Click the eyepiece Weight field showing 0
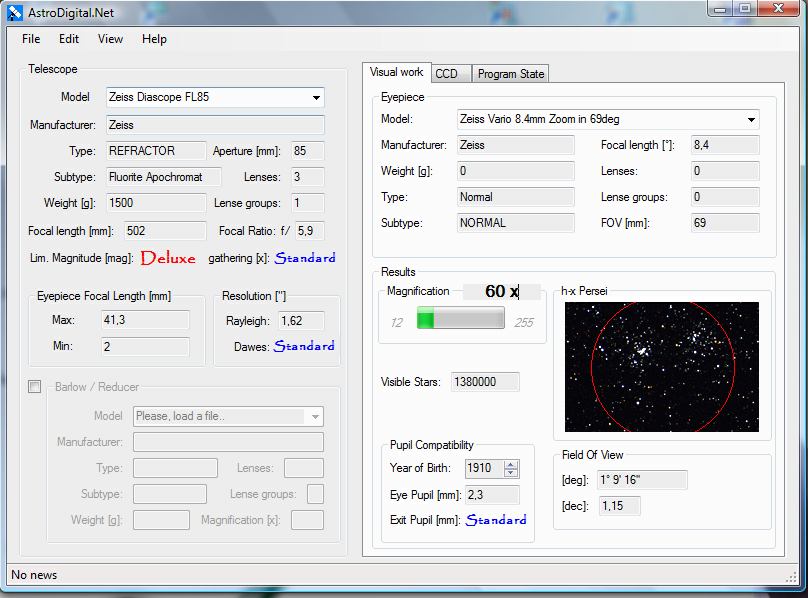The image size is (808, 598). pos(516,171)
